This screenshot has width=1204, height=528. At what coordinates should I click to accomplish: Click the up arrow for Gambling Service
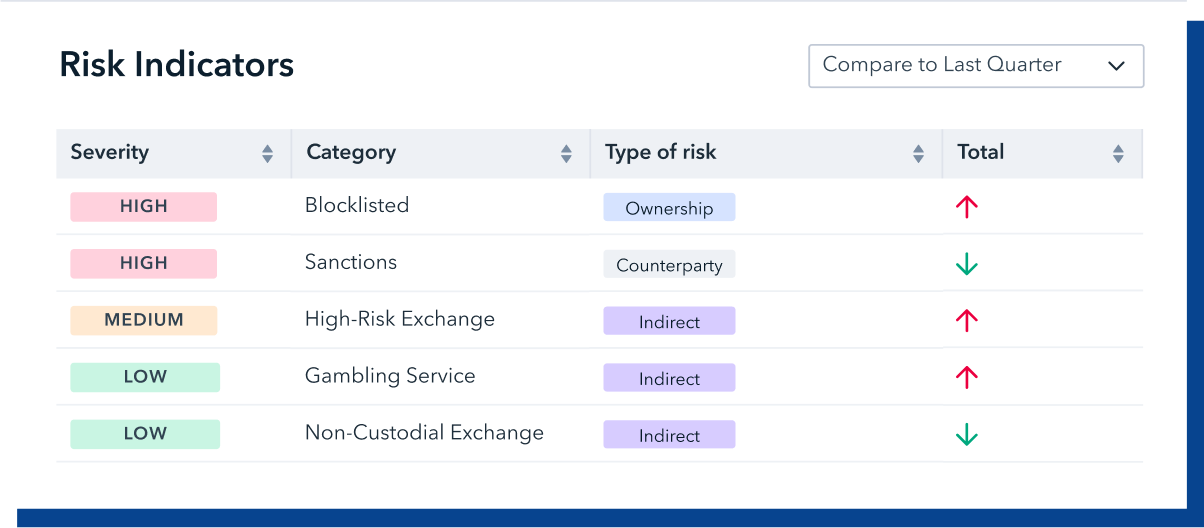click(x=966, y=378)
